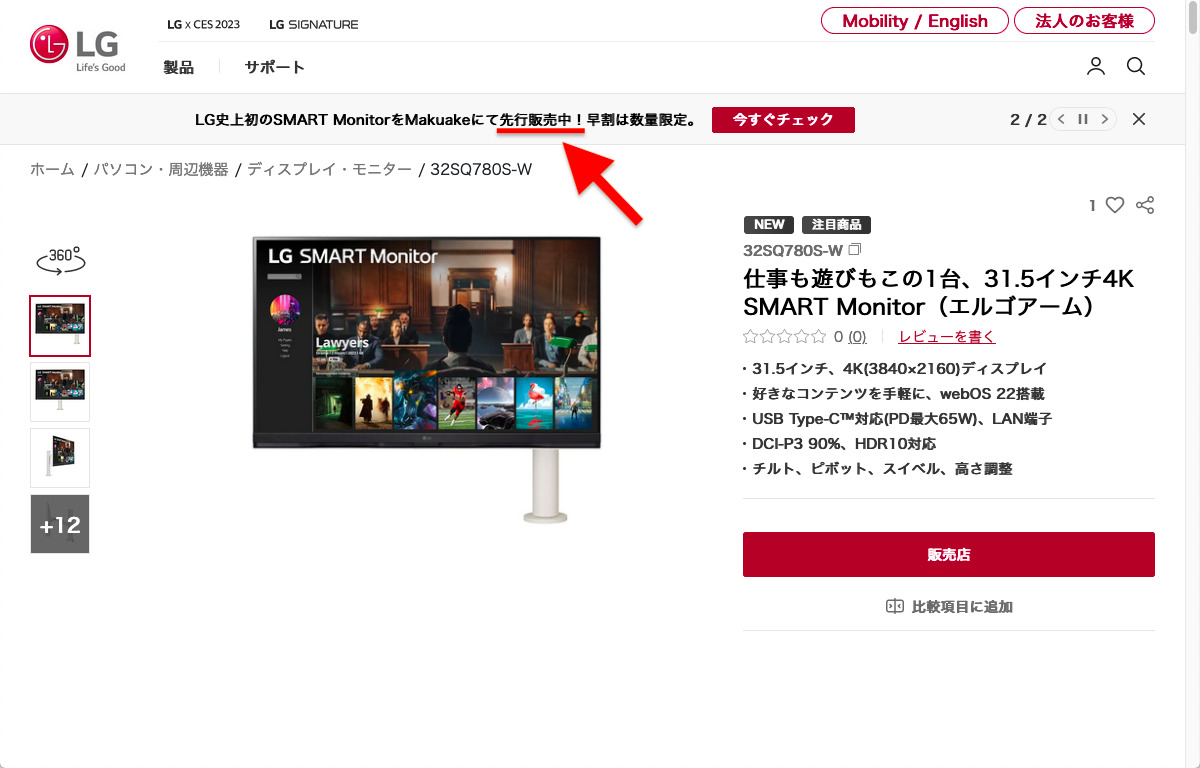Click the promo text about Makuake
1200x768 pixels.
[x=446, y=120]
